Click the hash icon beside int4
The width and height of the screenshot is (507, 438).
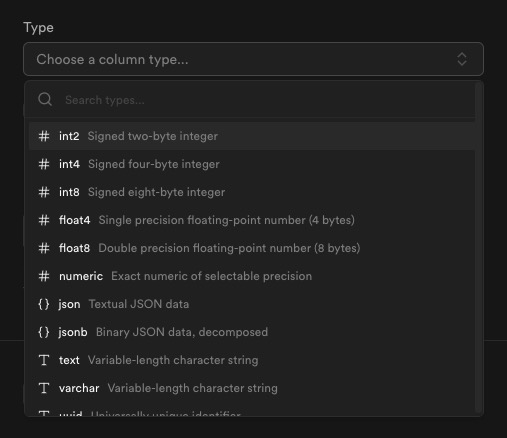click(44, 164)
